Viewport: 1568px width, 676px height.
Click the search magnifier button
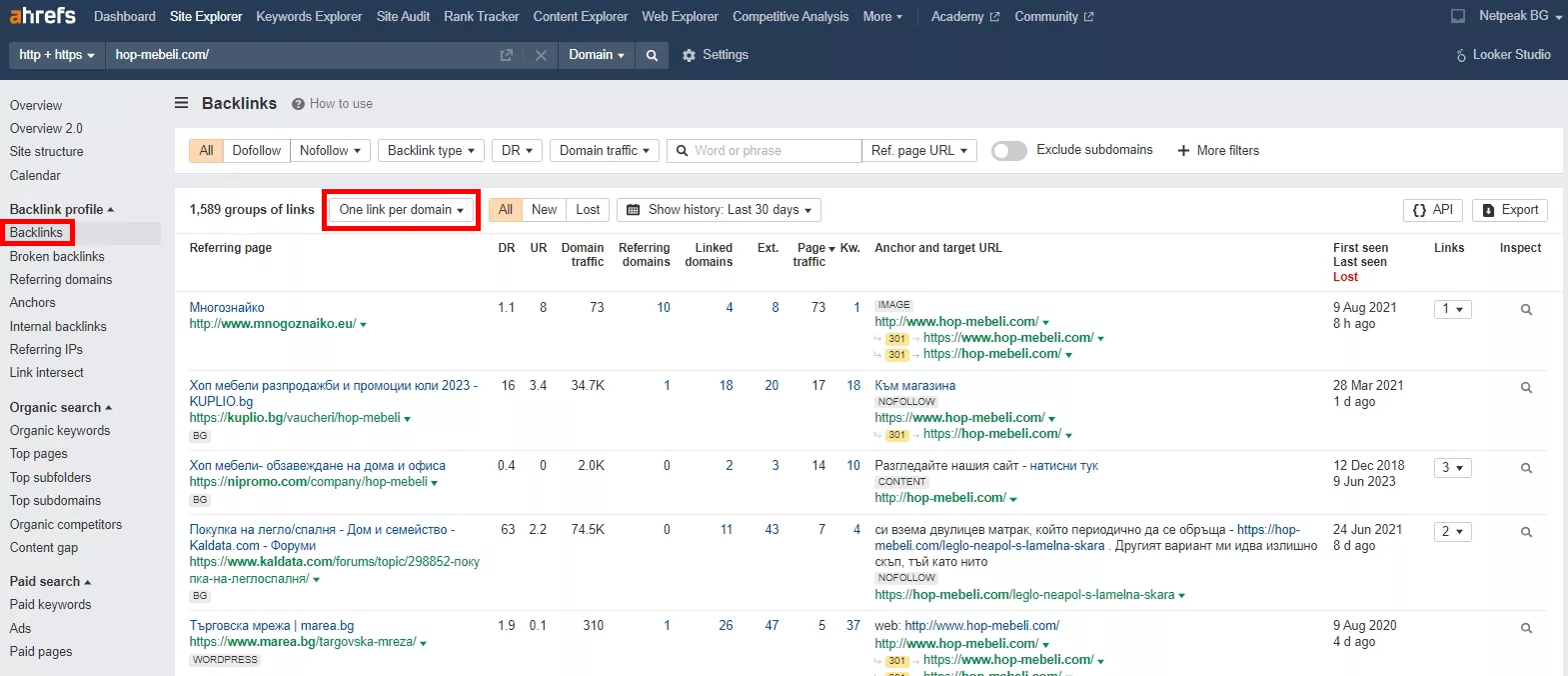652,55
